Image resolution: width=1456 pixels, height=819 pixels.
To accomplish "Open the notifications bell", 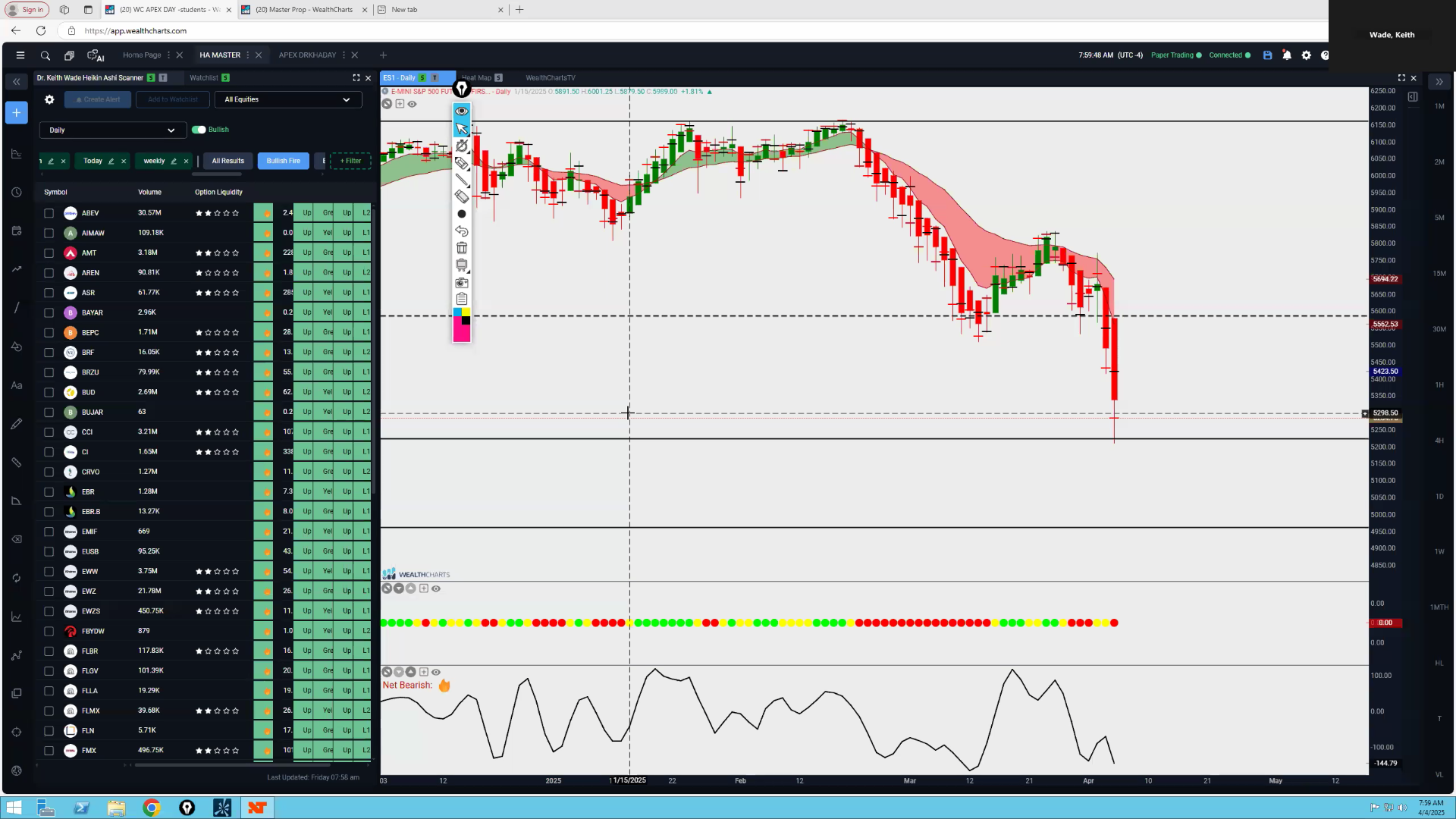I will point(1287,55).
